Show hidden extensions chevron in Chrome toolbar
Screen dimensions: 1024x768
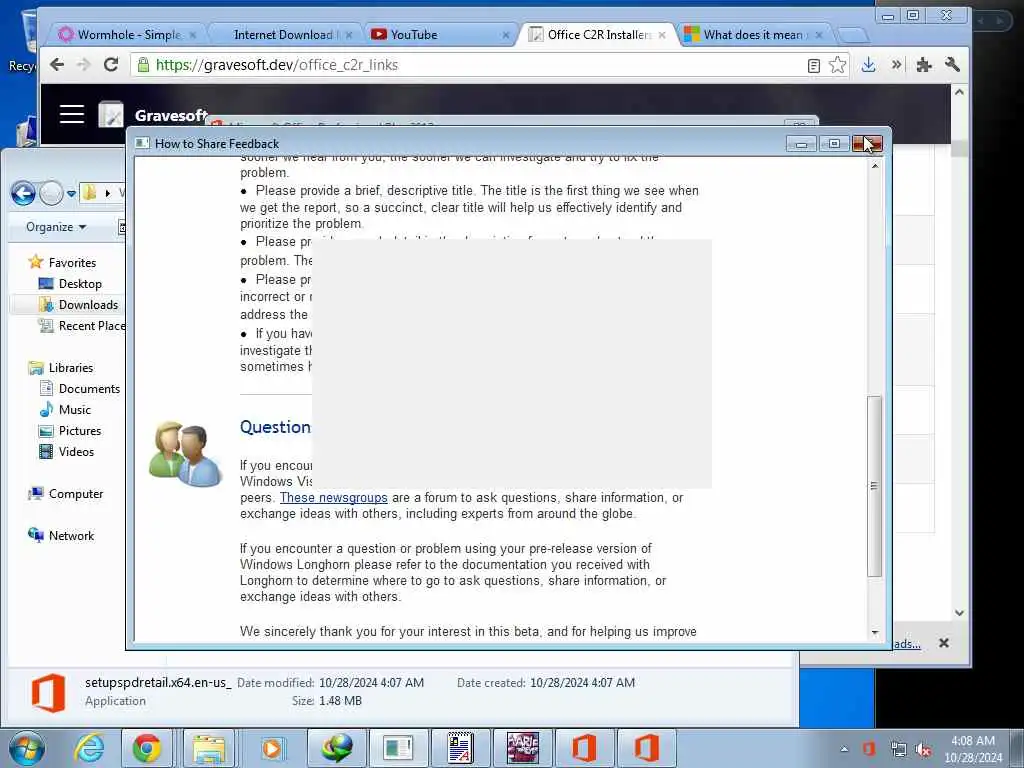pos(897,64)
